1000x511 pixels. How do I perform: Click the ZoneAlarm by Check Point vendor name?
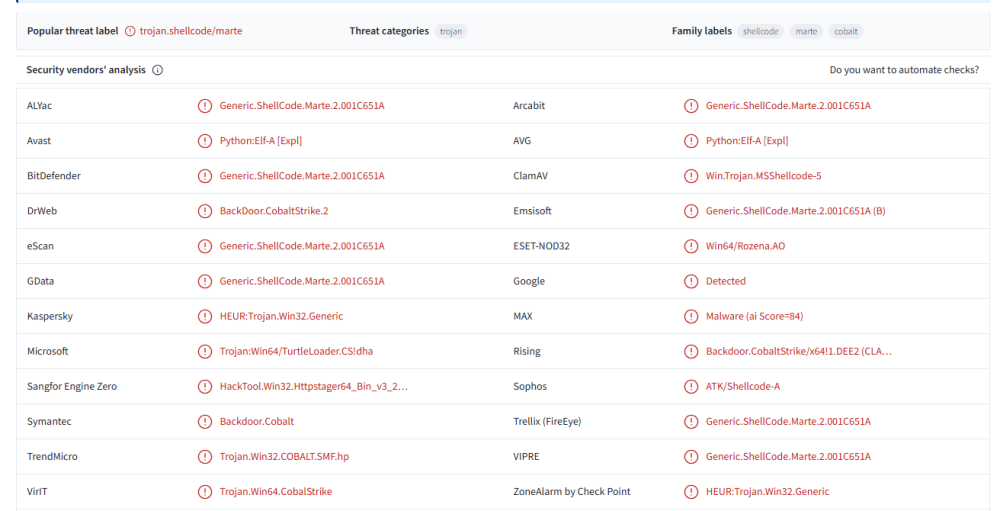(x=572, y=492)
